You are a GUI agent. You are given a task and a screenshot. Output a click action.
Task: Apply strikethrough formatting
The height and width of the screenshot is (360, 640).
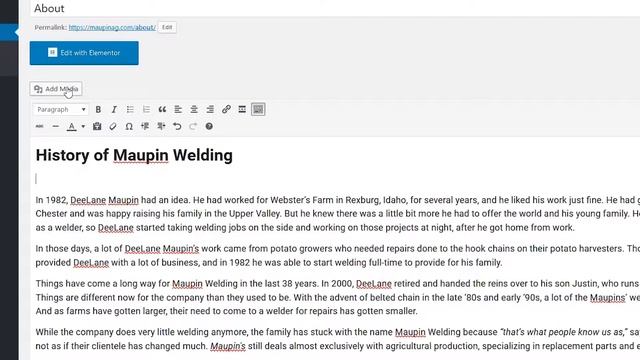(40, 127)
